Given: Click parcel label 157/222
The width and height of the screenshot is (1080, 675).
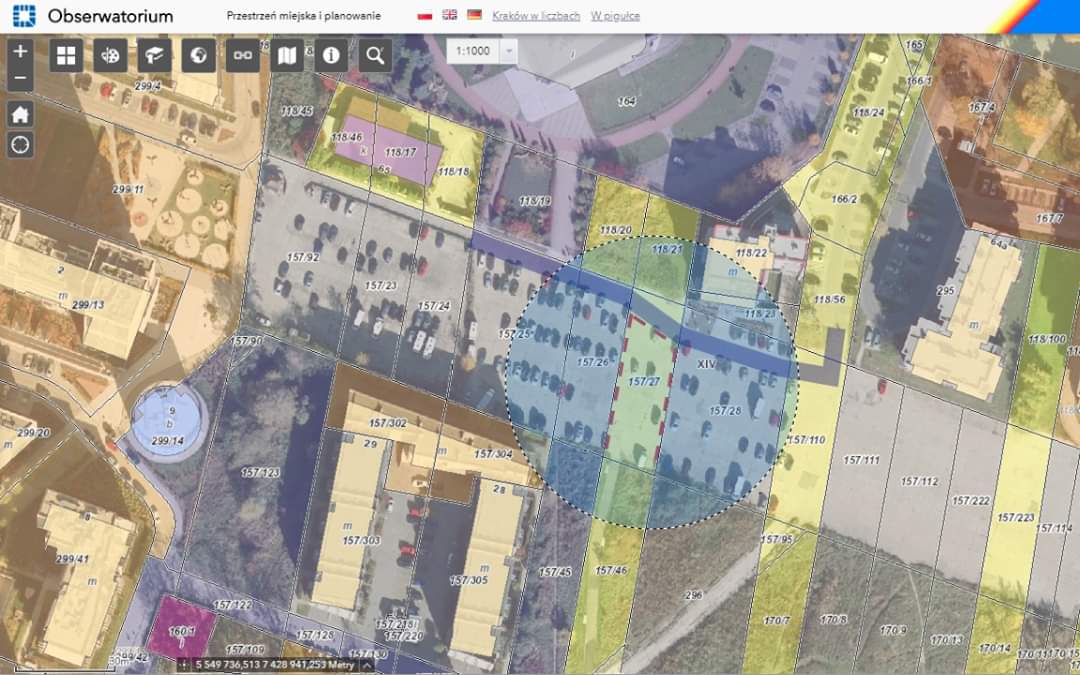Looking at the screenshot, I should pos(971,501).
